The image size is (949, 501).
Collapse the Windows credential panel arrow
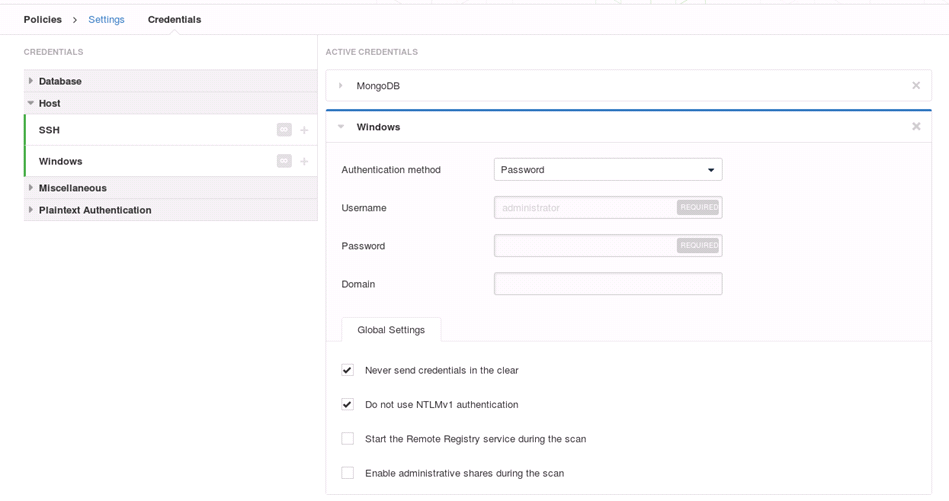[x=341, y=126]
